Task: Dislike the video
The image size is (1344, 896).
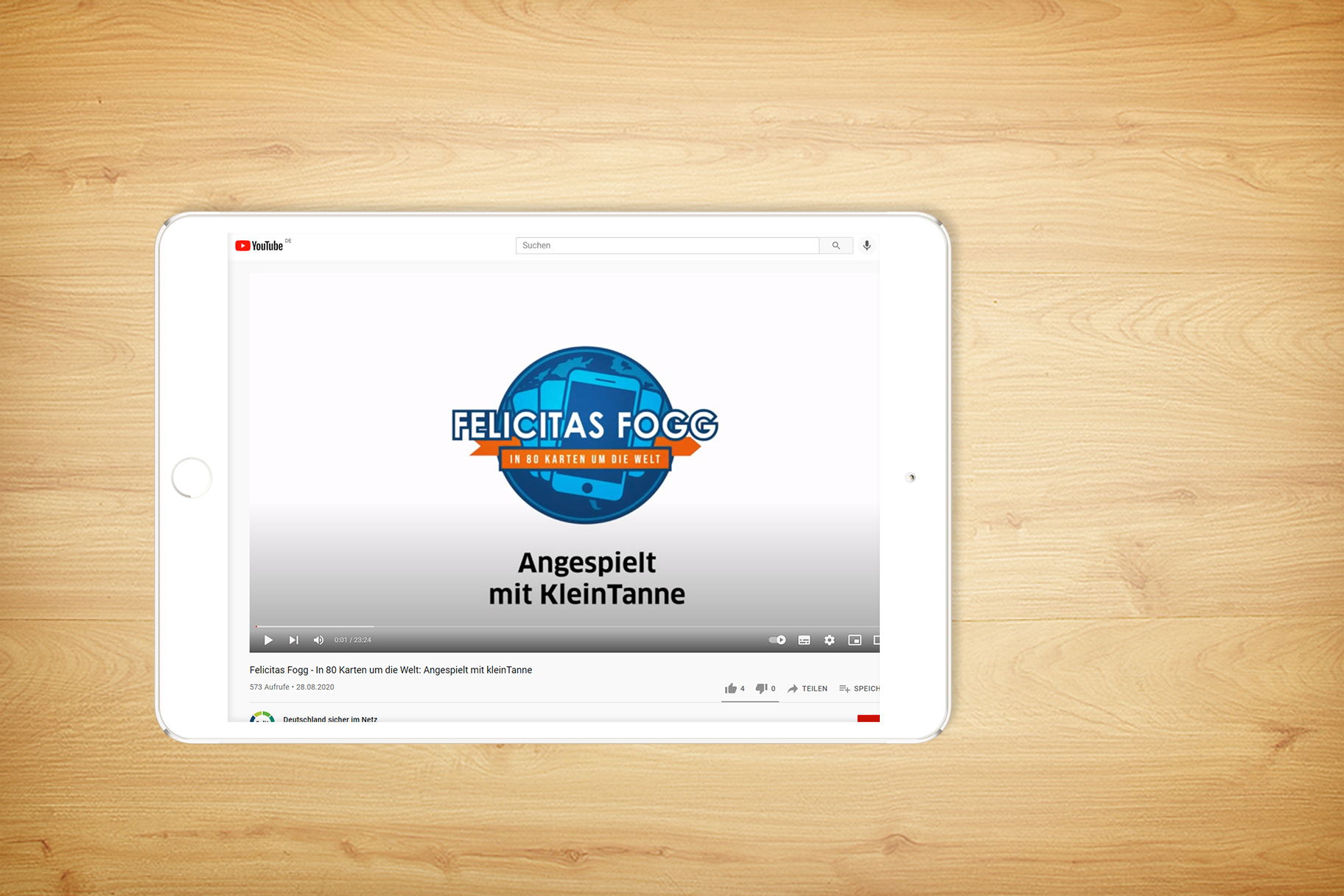Action: (x=761, y=687)
